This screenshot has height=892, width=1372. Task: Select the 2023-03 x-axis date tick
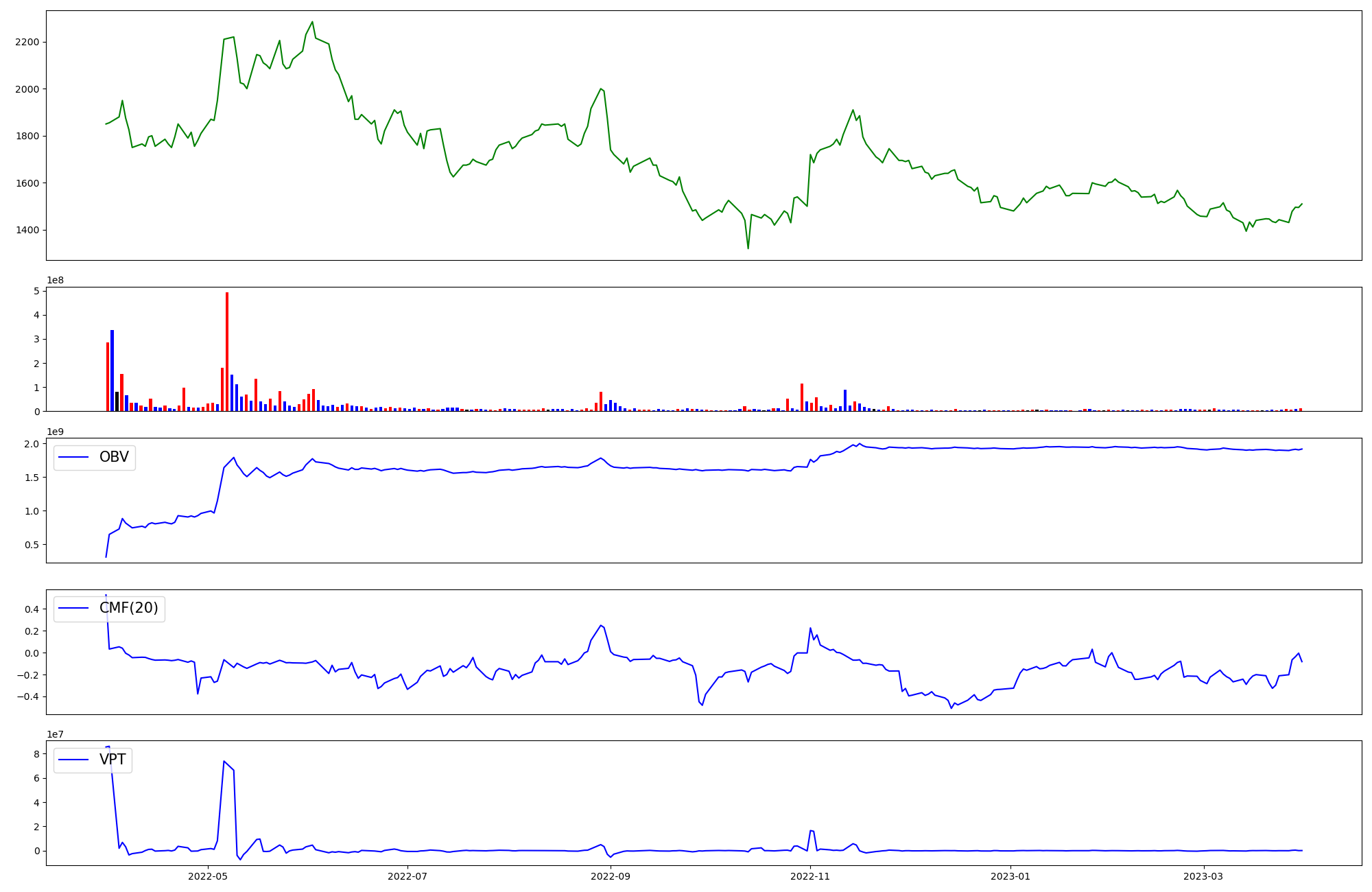(1204, 876)
